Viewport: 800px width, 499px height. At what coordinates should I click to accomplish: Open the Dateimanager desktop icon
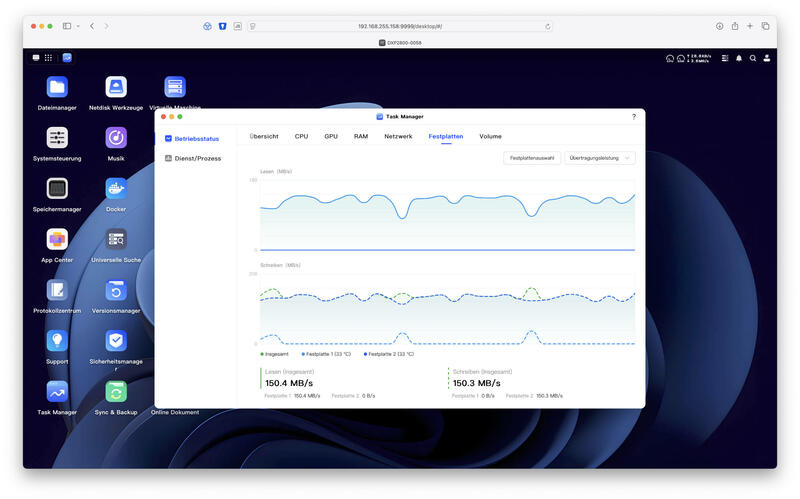click(x=57, y=87)
